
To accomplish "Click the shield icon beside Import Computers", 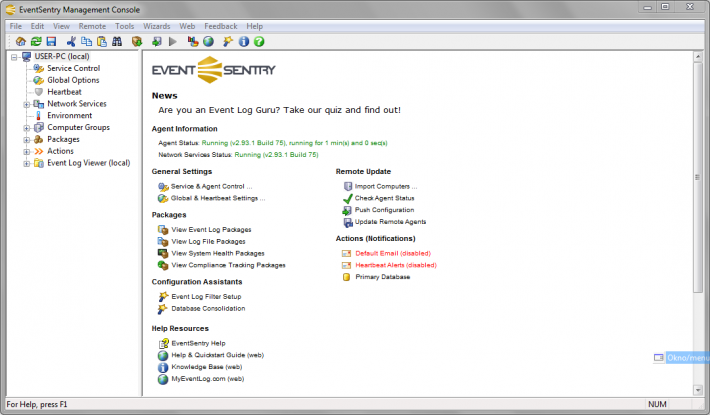I will 348,186.
